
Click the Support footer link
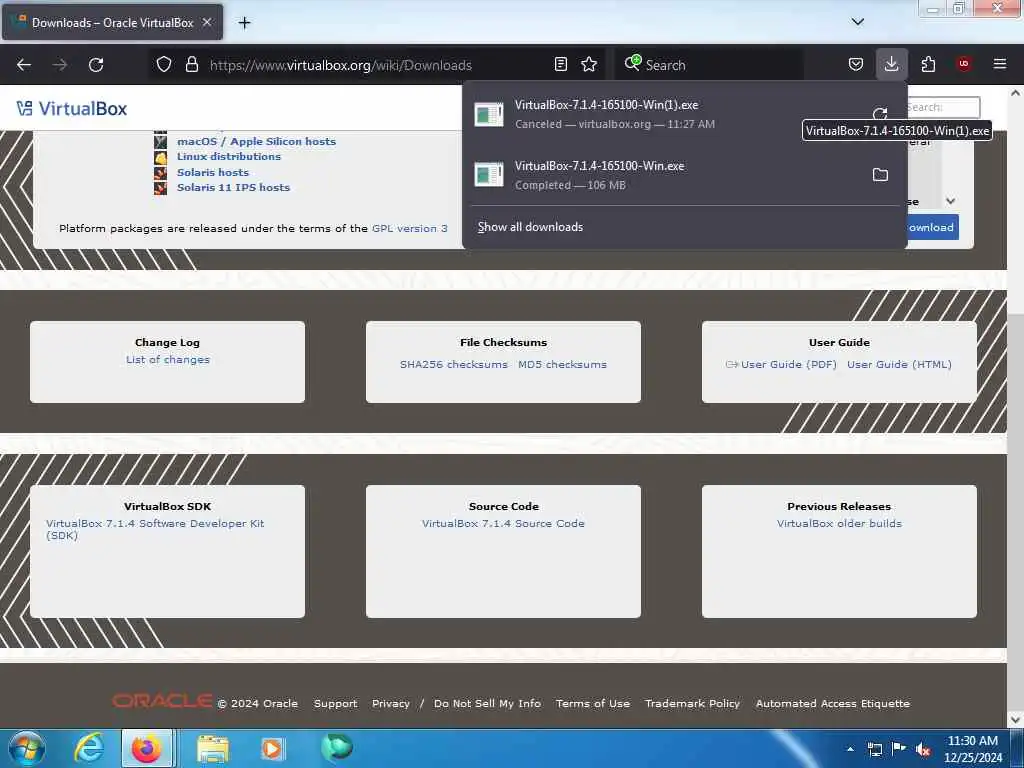coord(335,703)
